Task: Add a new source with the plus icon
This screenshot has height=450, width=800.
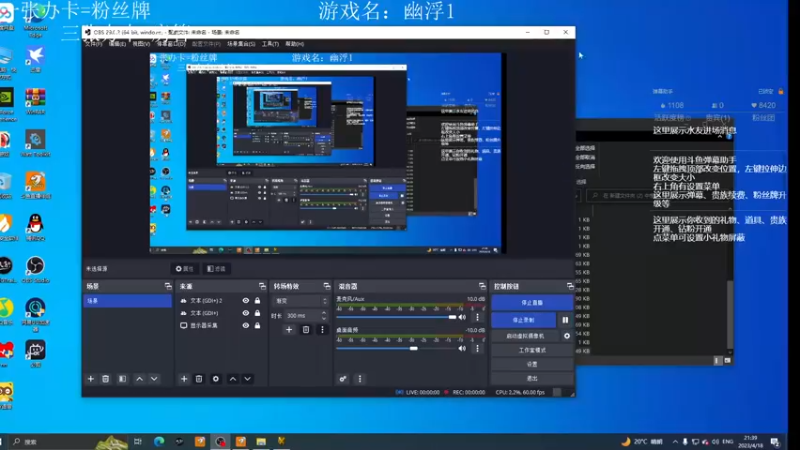Action: [184, 379]
